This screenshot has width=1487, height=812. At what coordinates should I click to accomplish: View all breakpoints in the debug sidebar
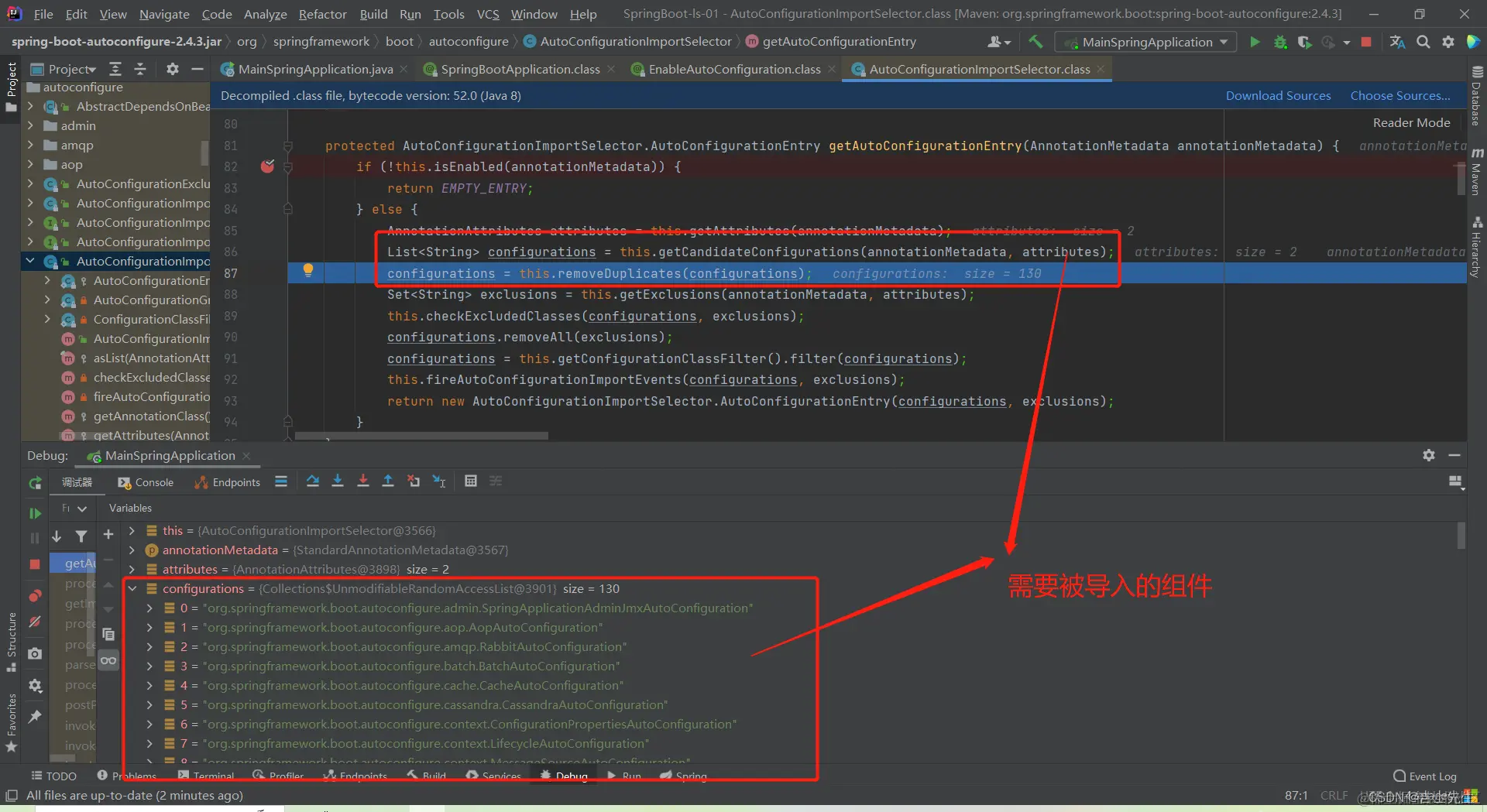click(x=35, y=595)
